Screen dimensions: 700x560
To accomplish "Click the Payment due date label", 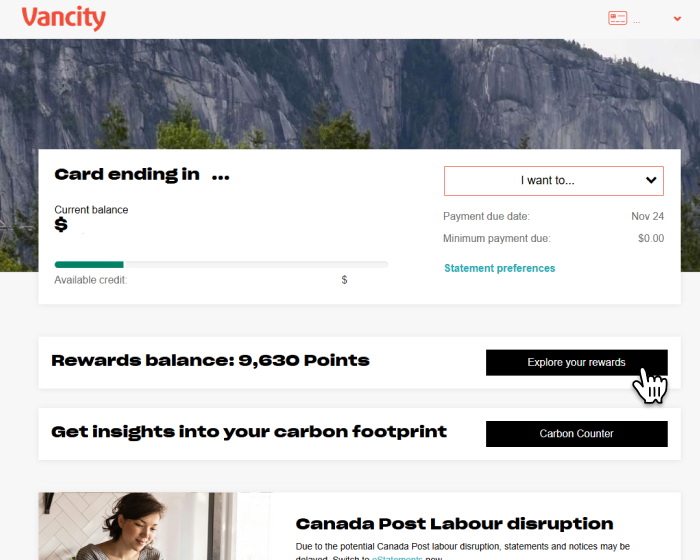I will tap(486, 216).
